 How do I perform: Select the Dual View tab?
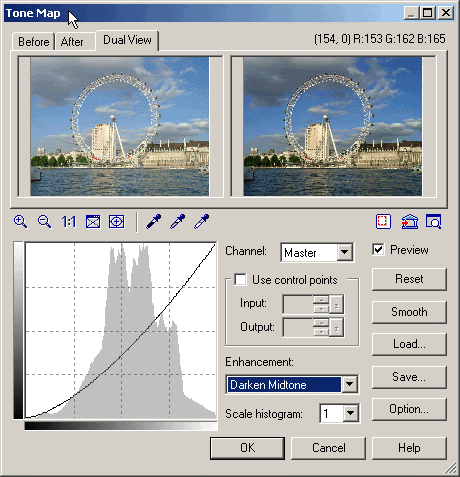pyautogui.click(x=127, y=40)
